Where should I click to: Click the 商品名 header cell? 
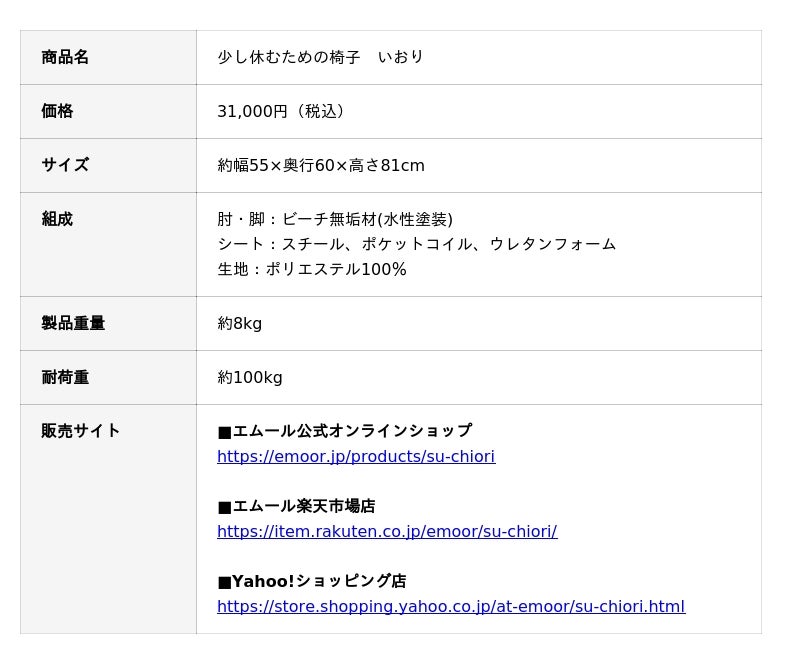[x=65, y=57]
